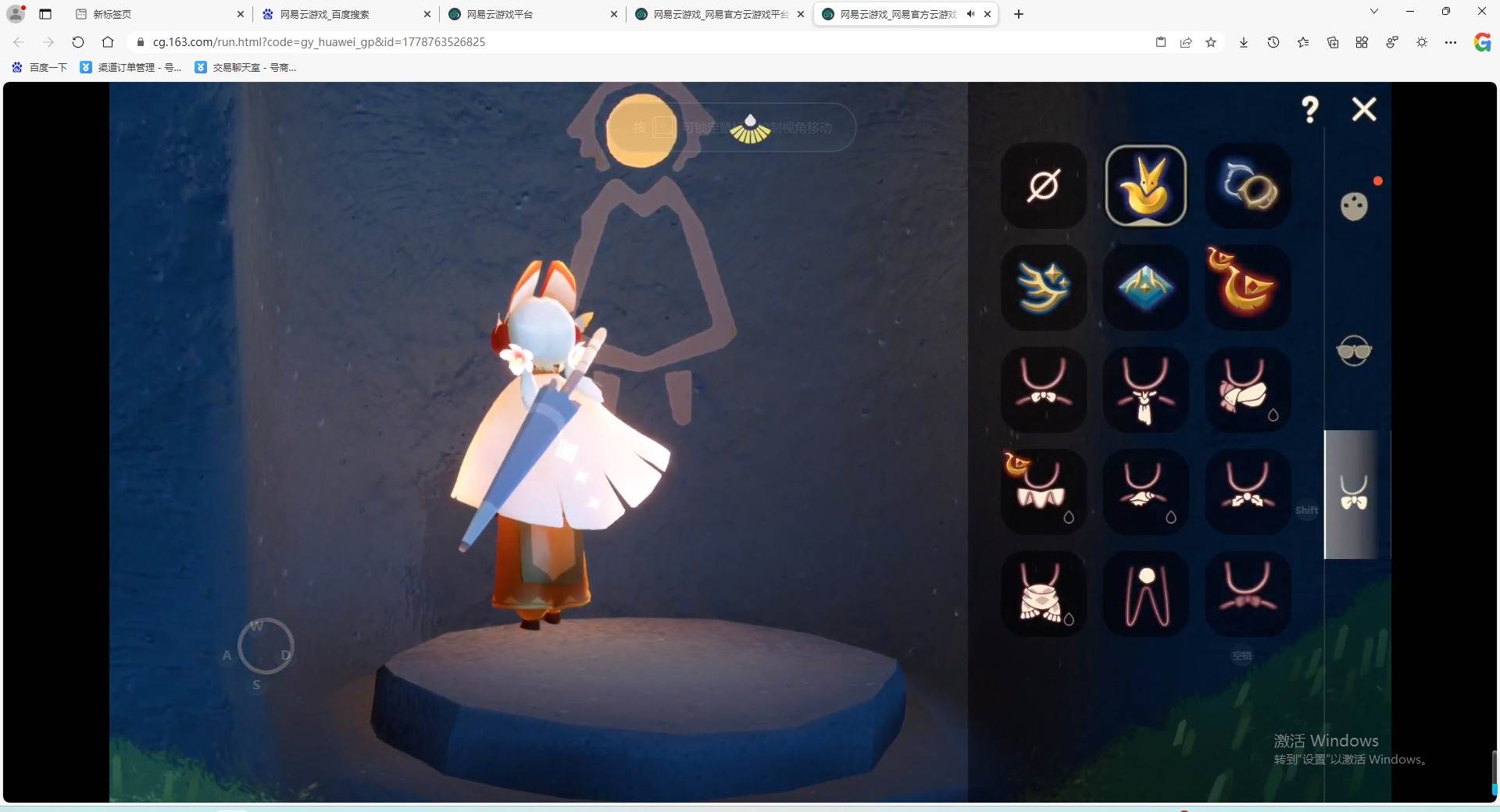Open a new browser tab
This screenshot has width=1500, height=812.
pyautogui.click(x=1019, y=14)
